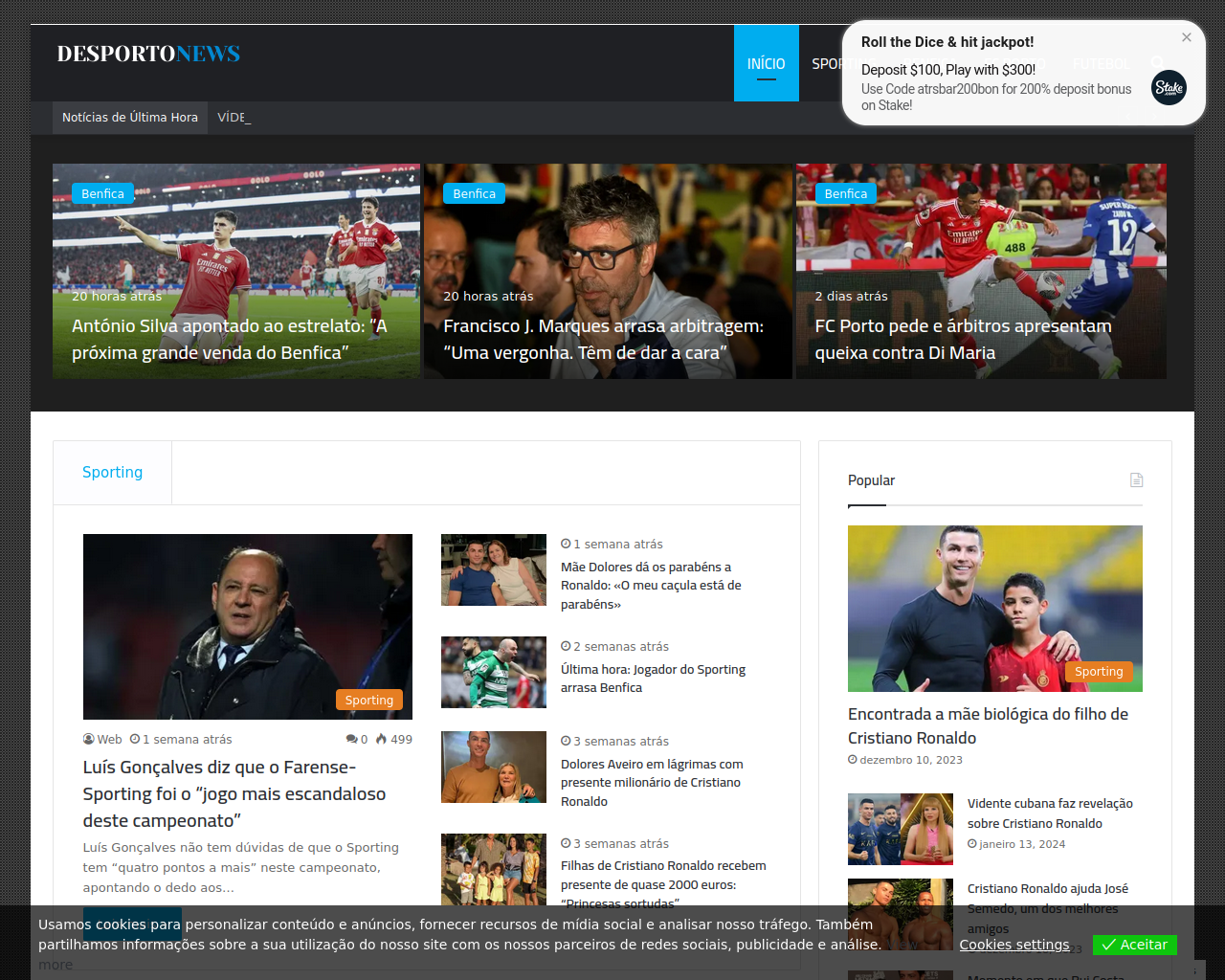Open António Silva apontado ao estrelato article
The height and width of the screenshot is (980, 1225).
point(230,340)
